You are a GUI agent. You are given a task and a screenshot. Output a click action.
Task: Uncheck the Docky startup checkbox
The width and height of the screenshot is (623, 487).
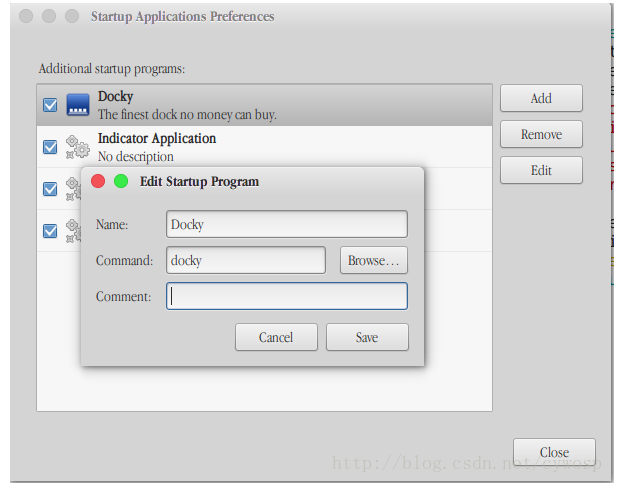point(50,105)
